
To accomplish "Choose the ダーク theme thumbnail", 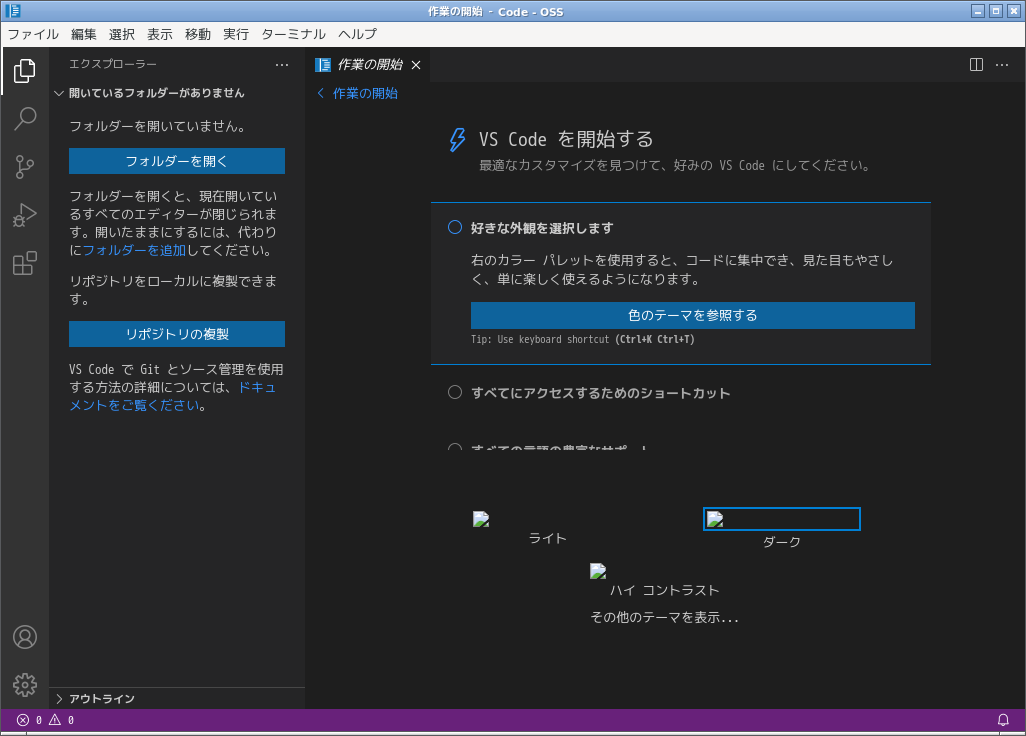I will click(x=781, y=519).
